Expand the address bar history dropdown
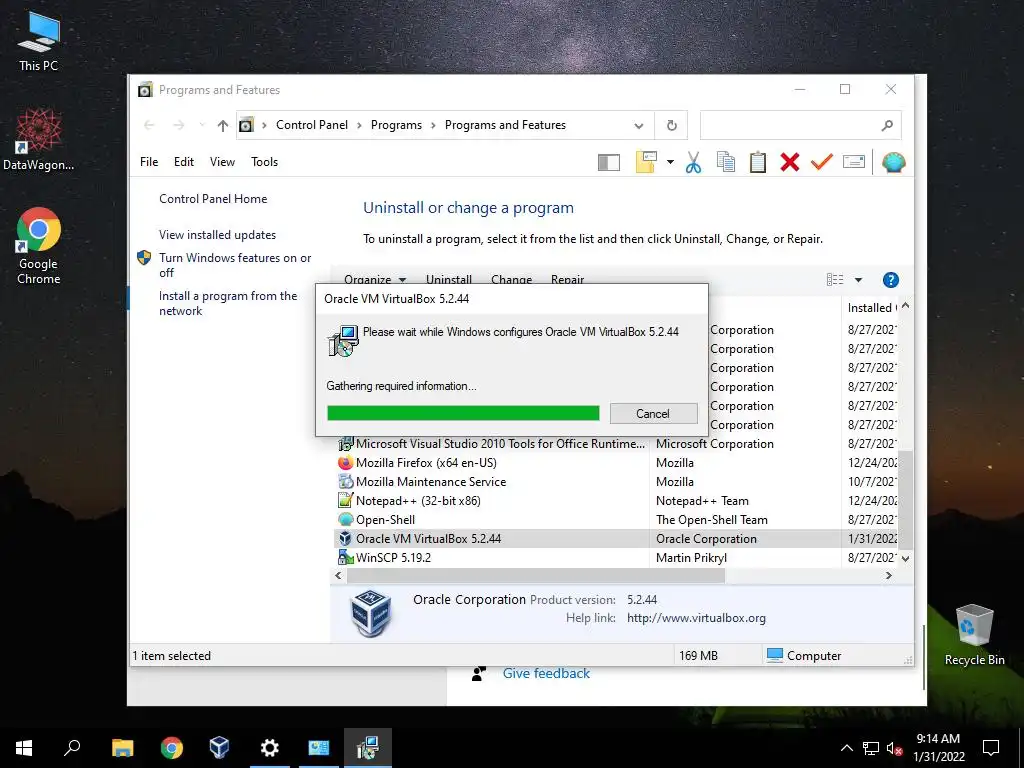Image resolution: width=1024 pixels, height=768 pixels. 639,125
